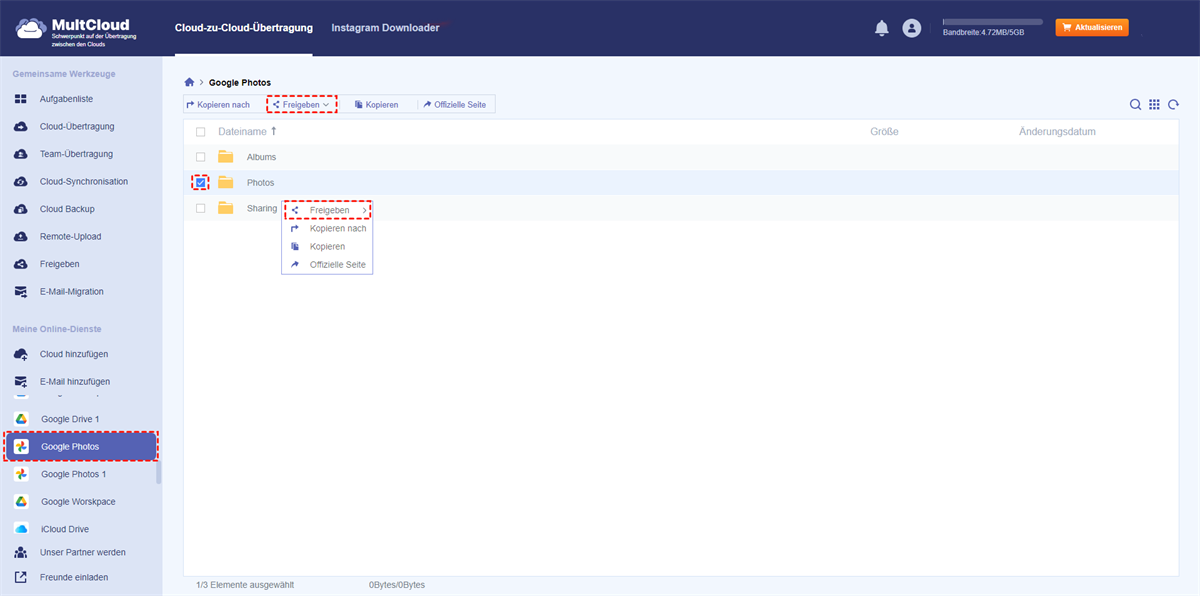
Task: Sort by Größe column header
Action: [x=884, y=132]
